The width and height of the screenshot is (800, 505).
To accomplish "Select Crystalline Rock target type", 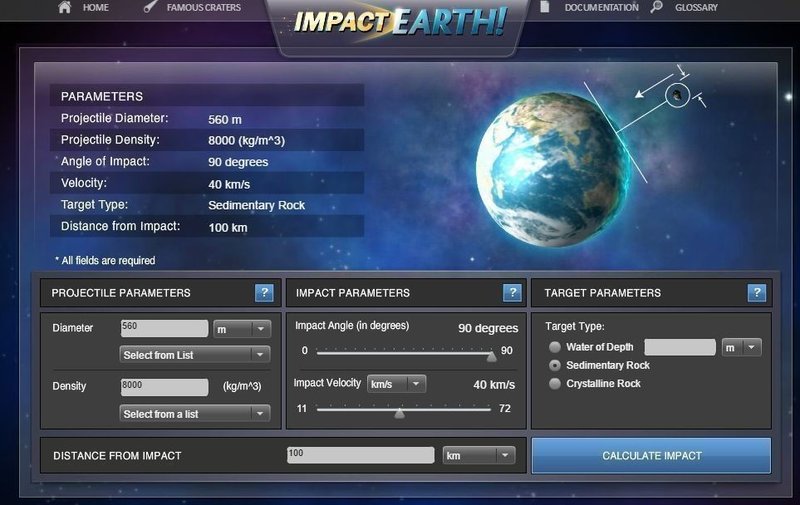I will (x=555, y=384).
